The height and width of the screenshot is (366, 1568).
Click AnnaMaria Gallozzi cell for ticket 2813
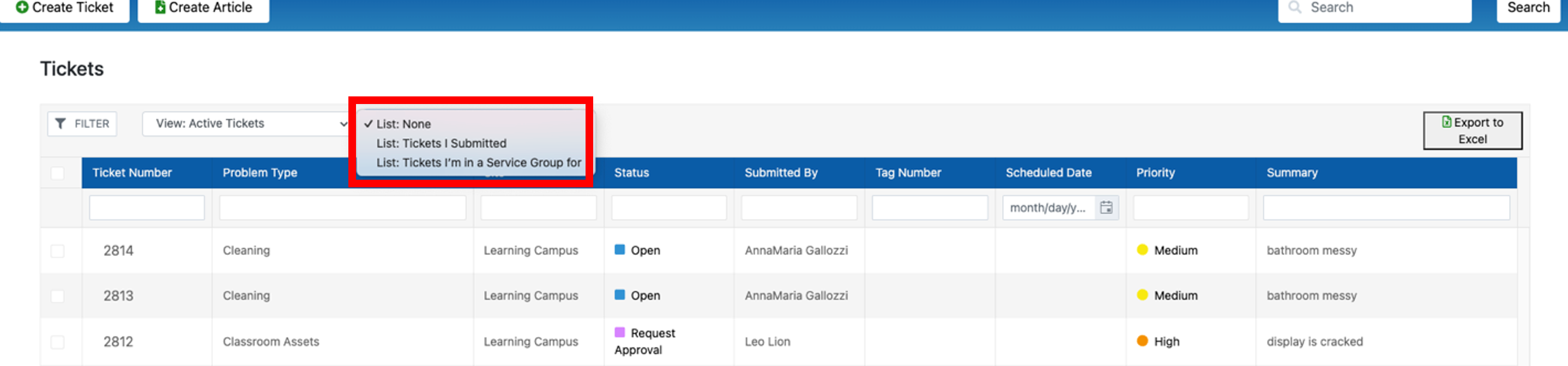(796, 296)
